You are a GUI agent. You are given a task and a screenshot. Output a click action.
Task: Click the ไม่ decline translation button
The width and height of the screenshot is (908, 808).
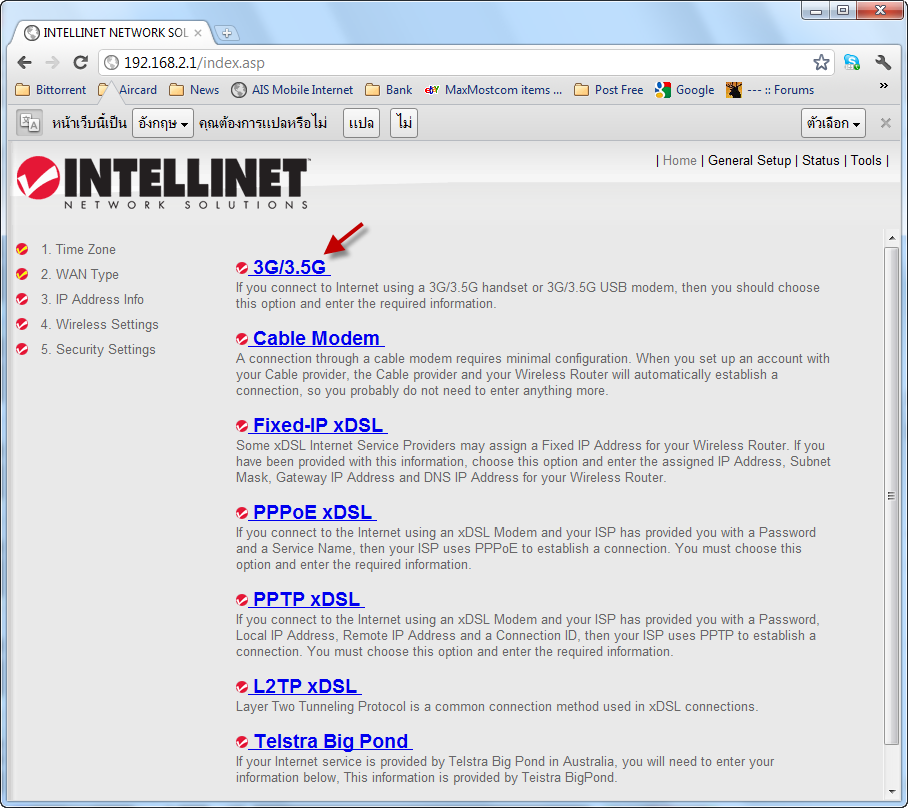pyautogui.click(x=404, y=123)
